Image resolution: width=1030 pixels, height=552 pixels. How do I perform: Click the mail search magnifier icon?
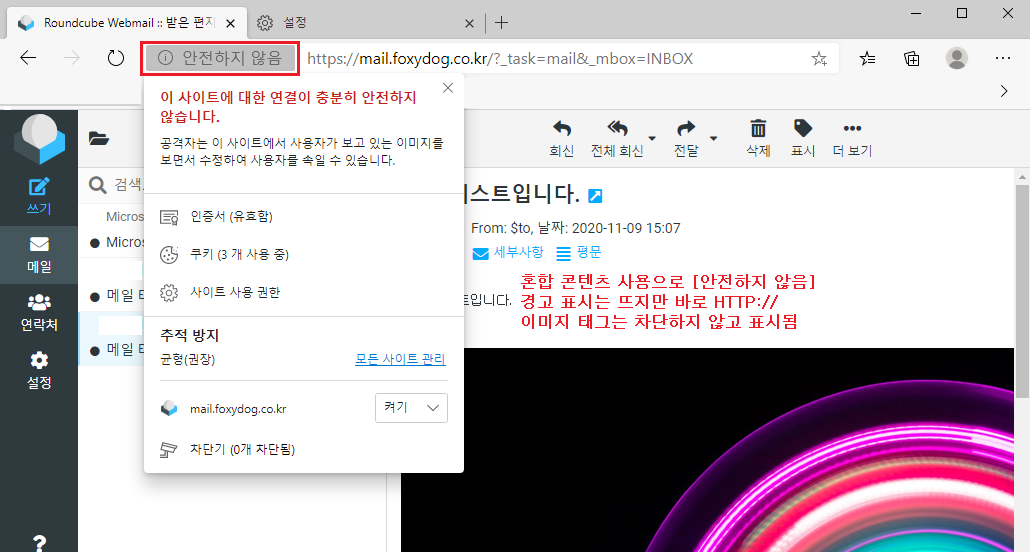[97, 185]
